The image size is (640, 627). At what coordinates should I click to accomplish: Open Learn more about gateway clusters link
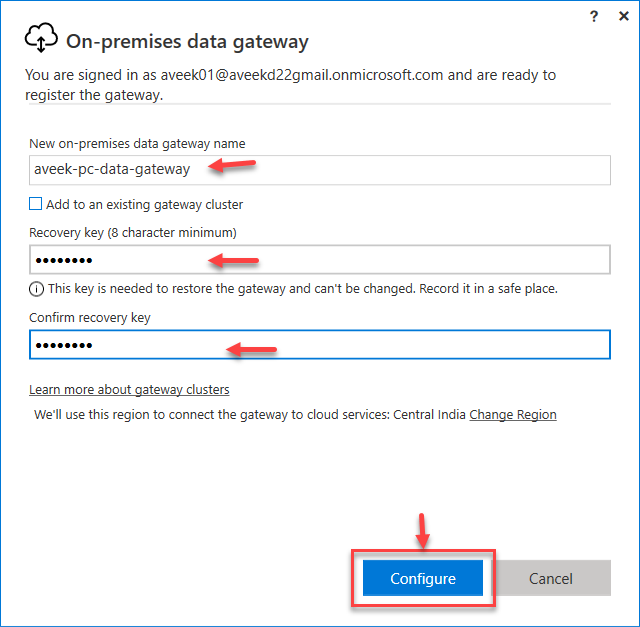tap(129, 389)
